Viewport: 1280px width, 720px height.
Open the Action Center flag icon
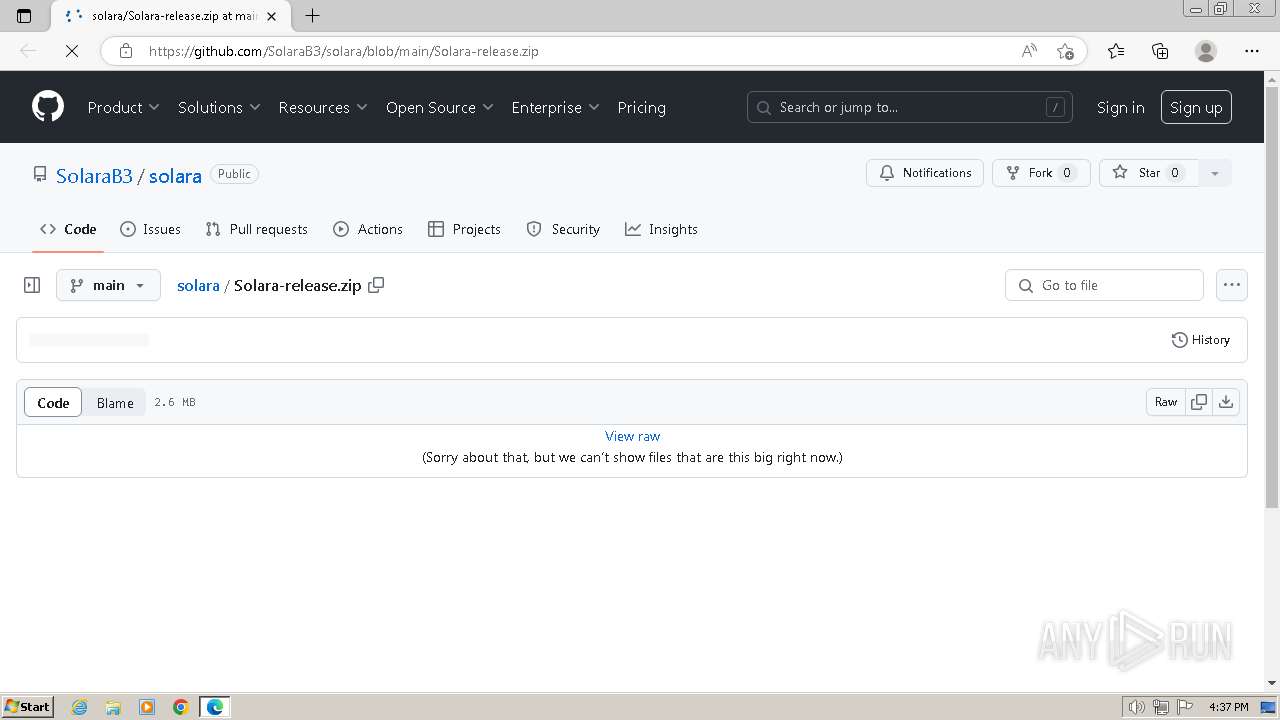click(1183, 707)
